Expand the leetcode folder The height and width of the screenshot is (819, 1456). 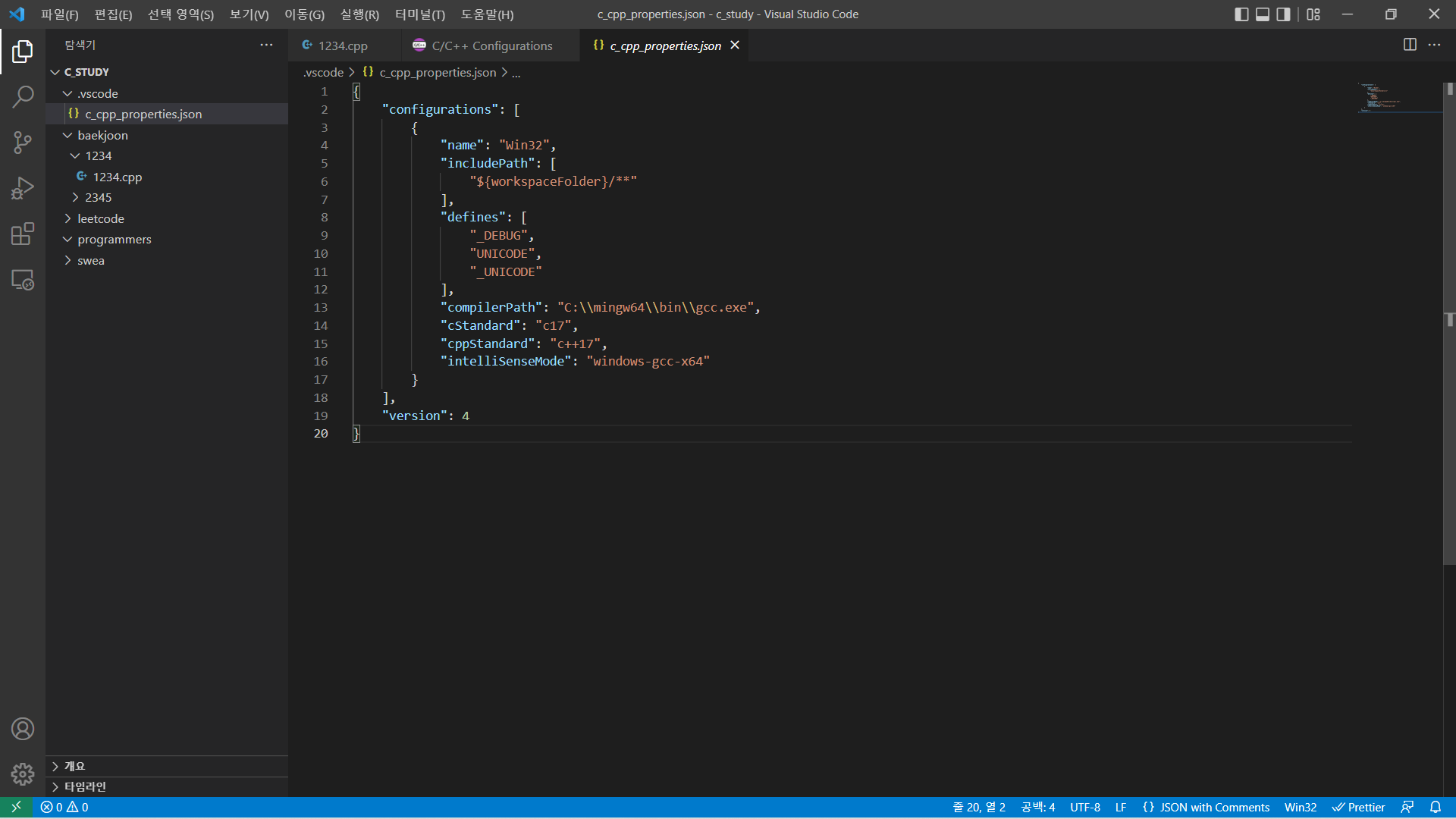point(101,218)
